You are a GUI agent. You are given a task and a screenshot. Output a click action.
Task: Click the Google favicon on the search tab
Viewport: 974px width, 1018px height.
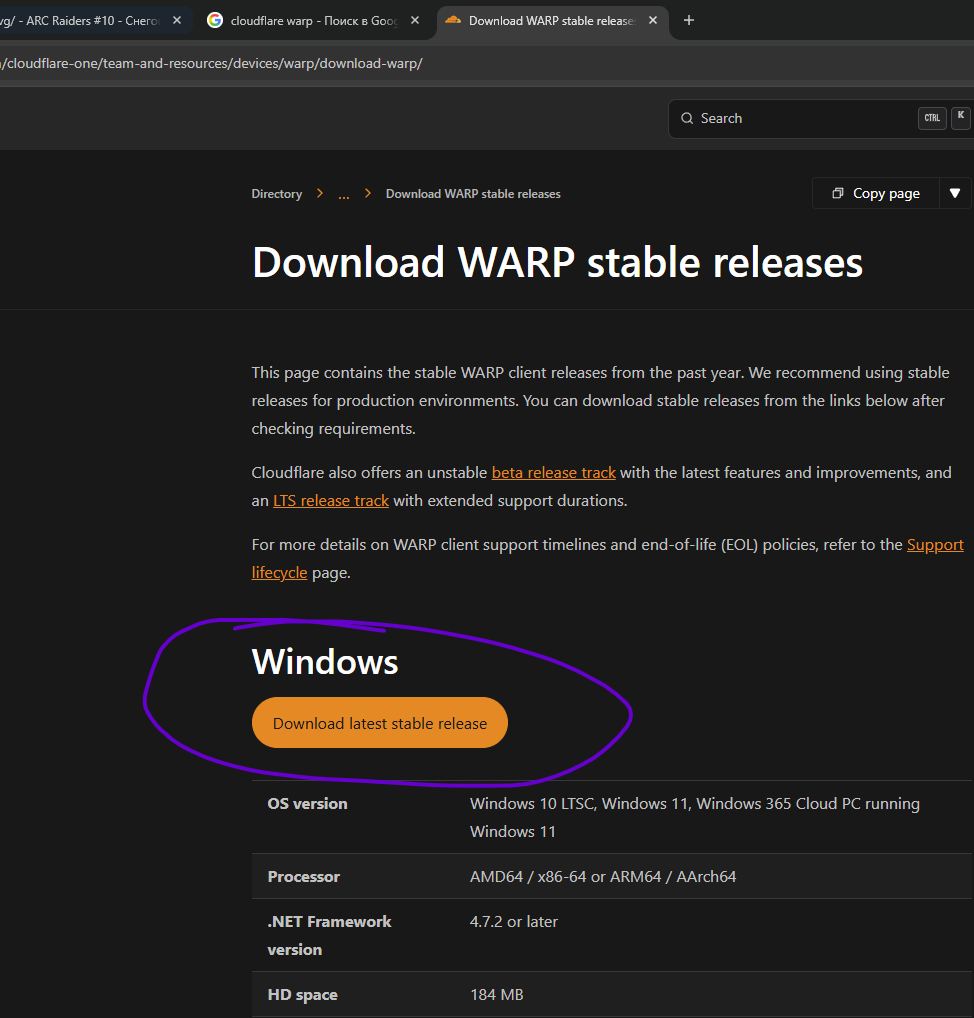[214, 21]
